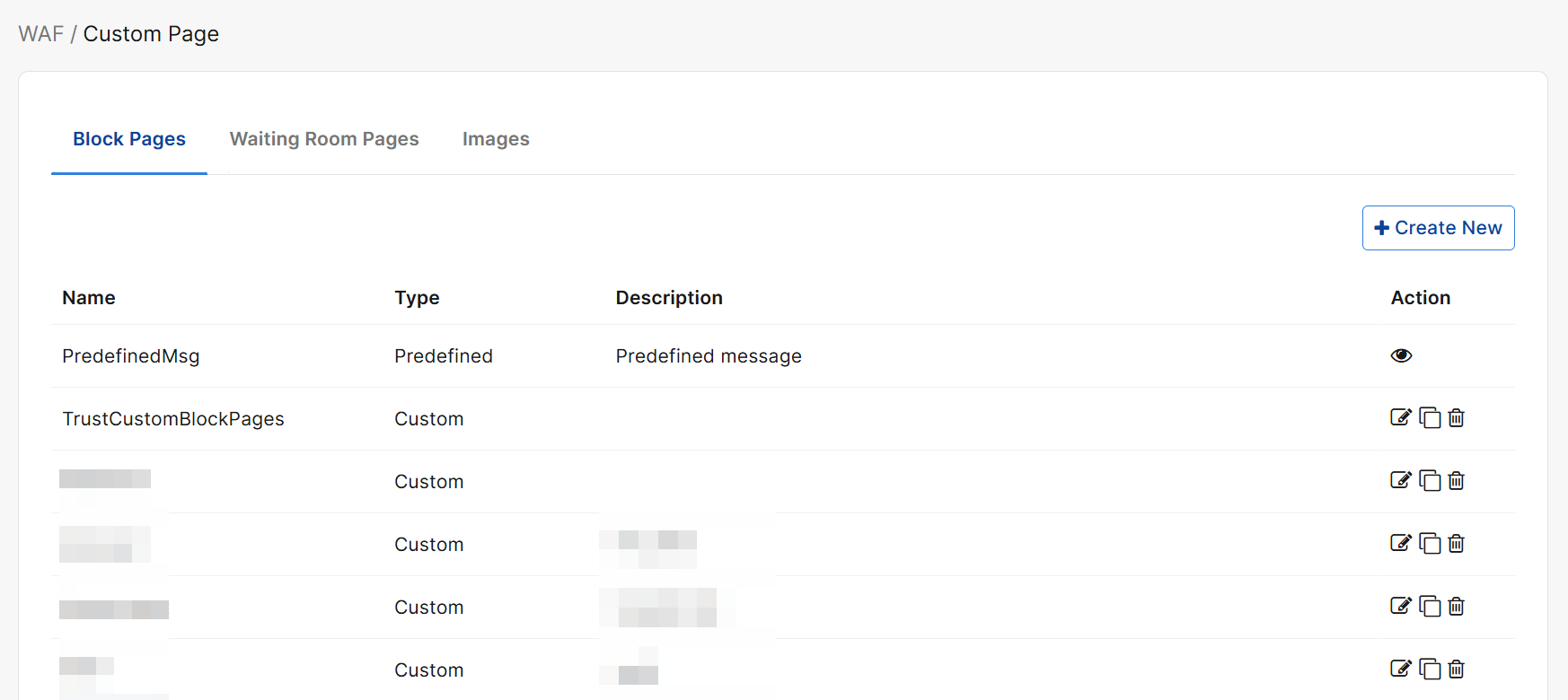Click the Create New button

pos(1438,228)
